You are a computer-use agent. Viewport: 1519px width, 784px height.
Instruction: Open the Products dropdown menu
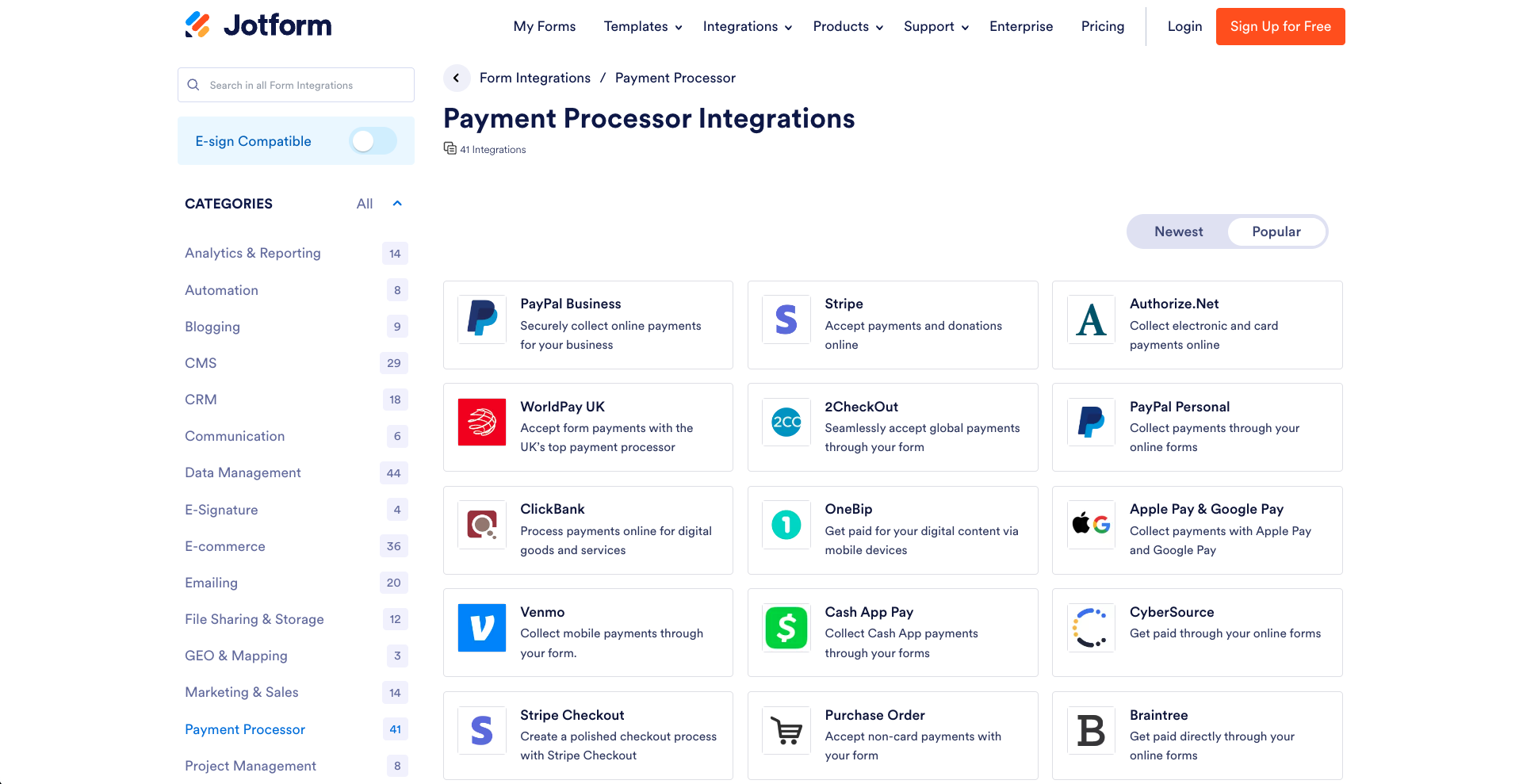848,26
